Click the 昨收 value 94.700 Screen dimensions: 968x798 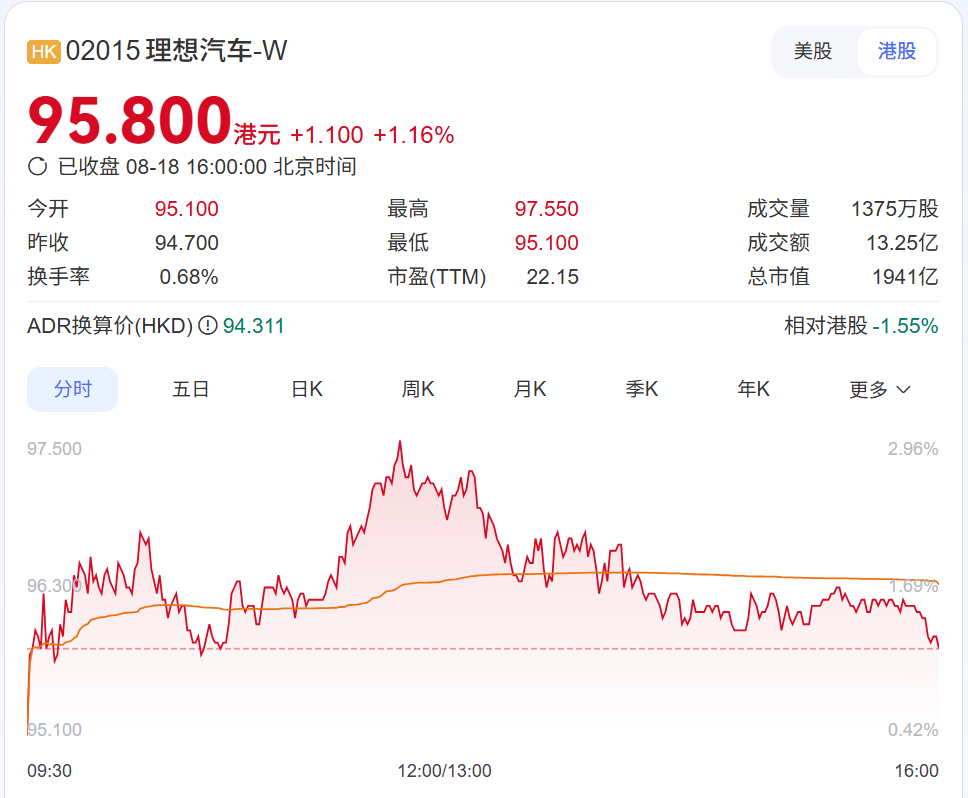(186, 243)
